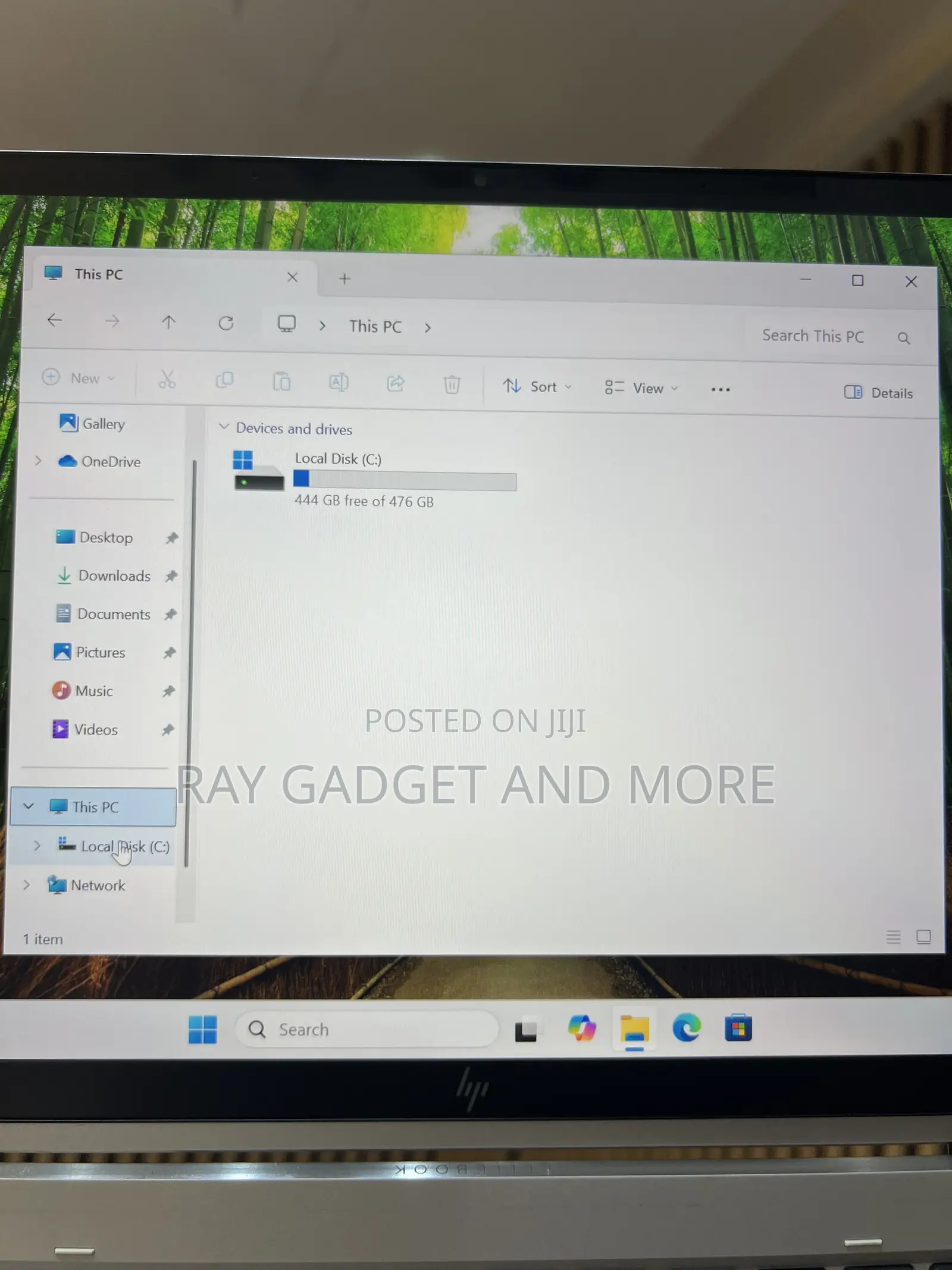Click the pin icon beside Pictures
Viewport: 952px width, 1270px height.
[x=170, y=653]
